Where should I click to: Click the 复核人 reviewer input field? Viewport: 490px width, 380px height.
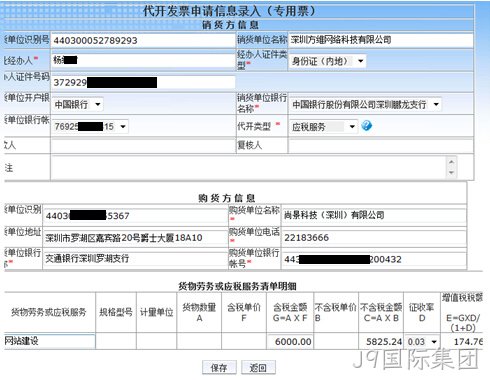381,145
